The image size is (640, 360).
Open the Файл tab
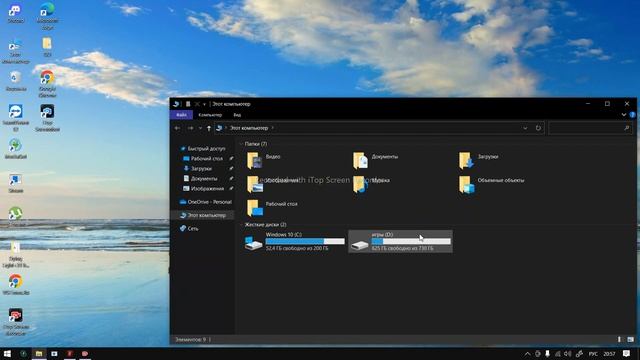[181, 115]
